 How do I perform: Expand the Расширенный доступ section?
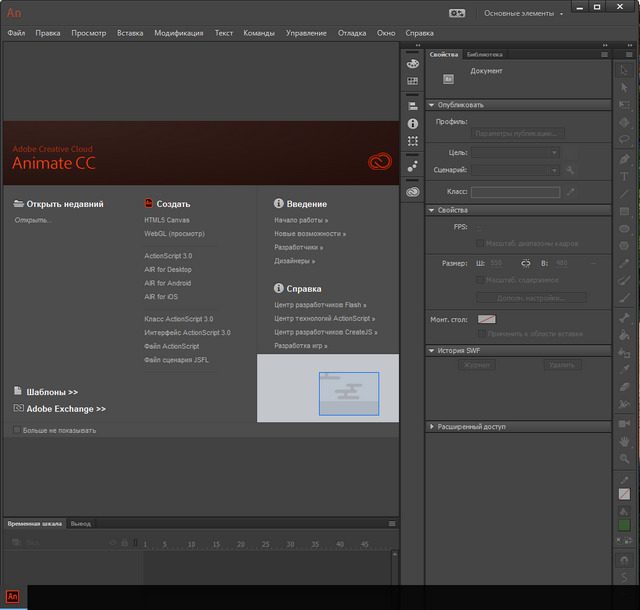tap(431, 426)
